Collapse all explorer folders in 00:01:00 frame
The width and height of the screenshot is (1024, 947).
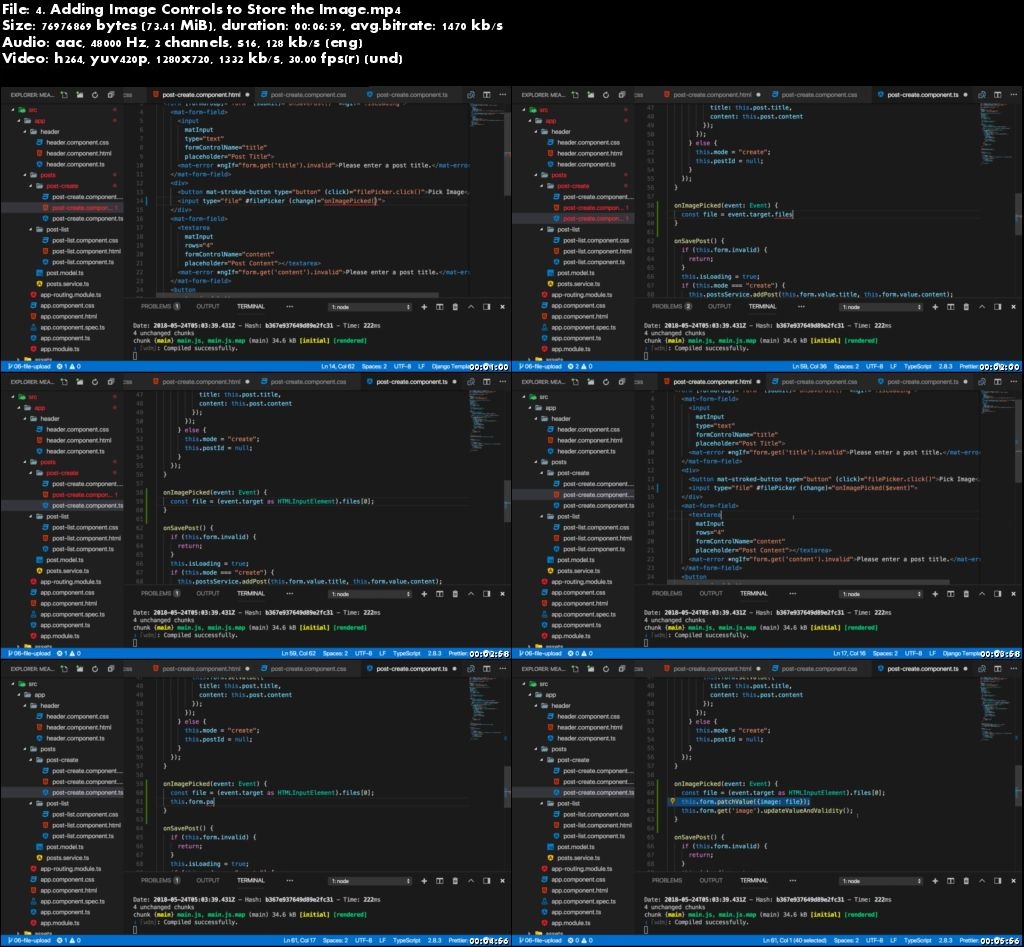[x=111, y=95]
